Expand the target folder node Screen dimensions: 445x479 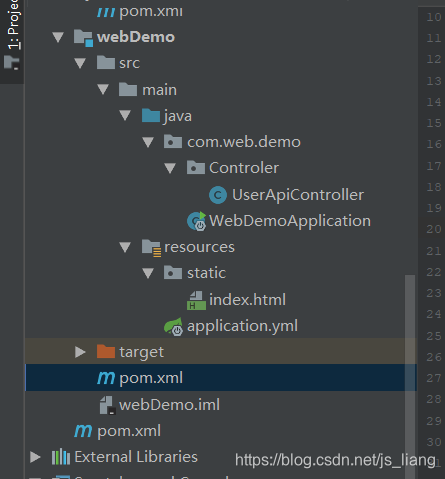(80, 352)
